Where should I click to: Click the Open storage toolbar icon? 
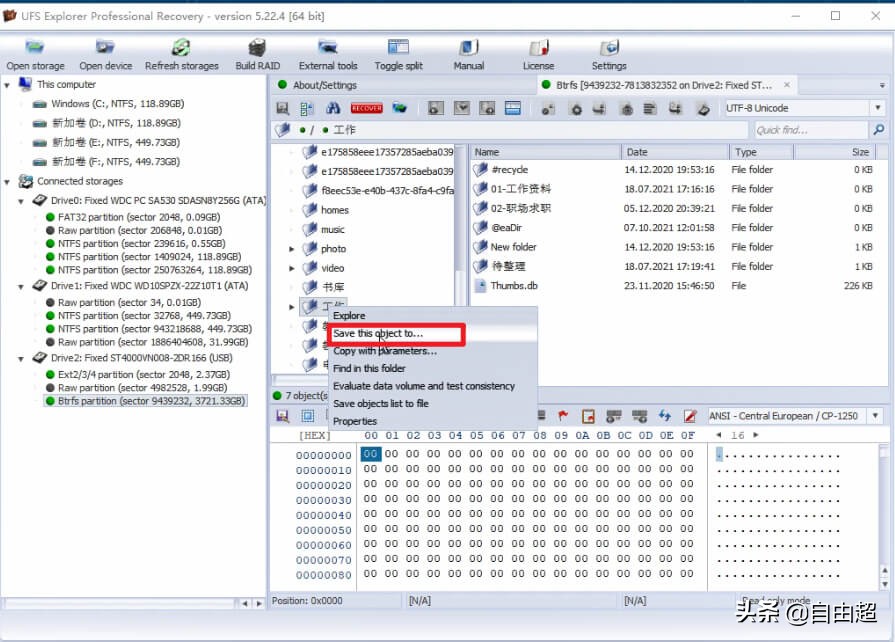click(x=35, y=47)
